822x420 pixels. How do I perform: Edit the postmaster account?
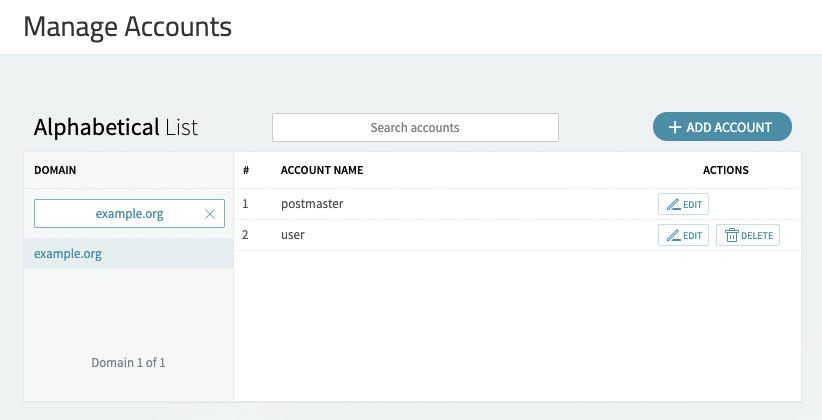[x=683, y=204]
